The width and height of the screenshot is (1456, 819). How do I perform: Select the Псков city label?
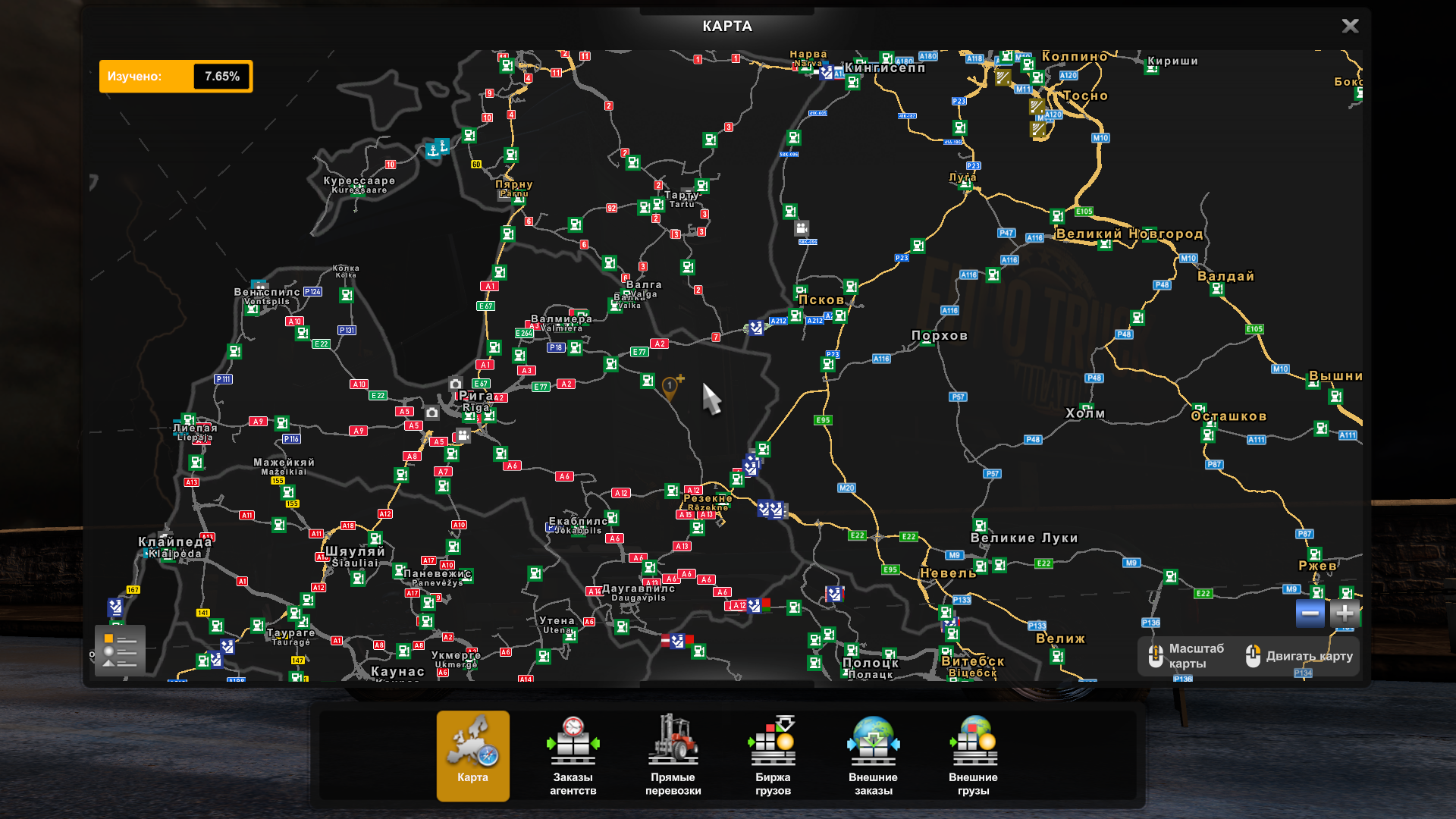click(821, 300)
